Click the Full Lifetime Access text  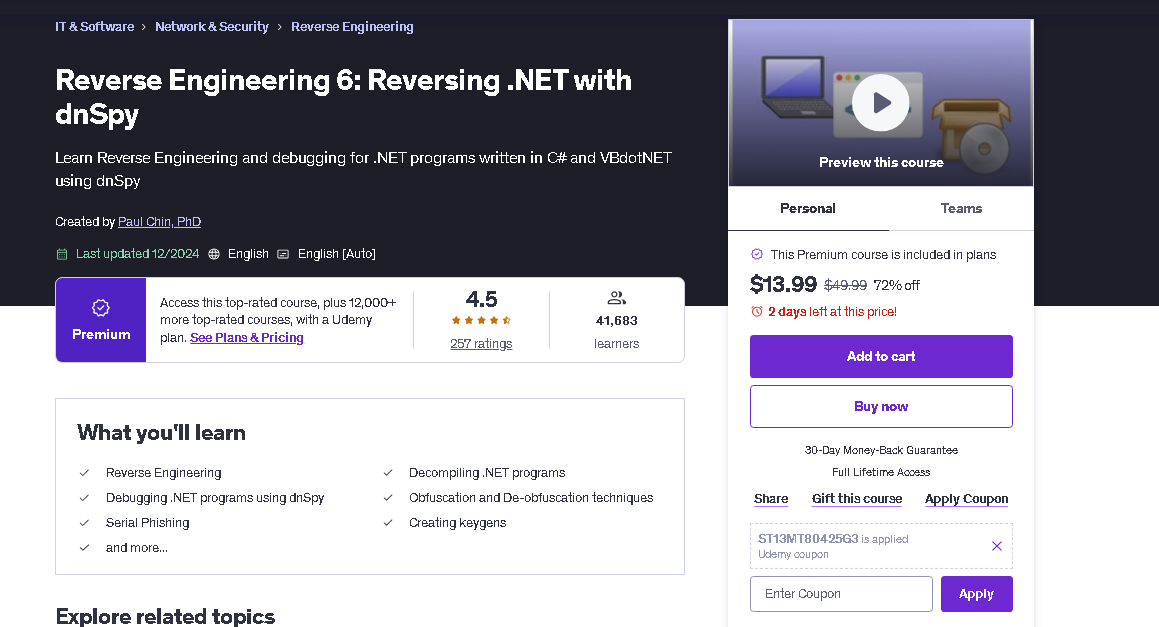(881, 472)
